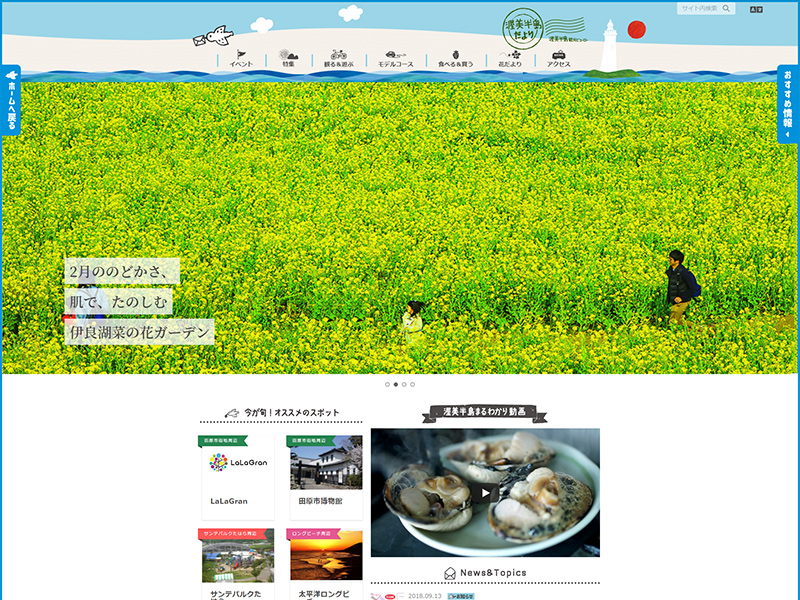The image size is (800, 600).
Task: Click the お知らせ tag on news item
Action: point(461,596)
